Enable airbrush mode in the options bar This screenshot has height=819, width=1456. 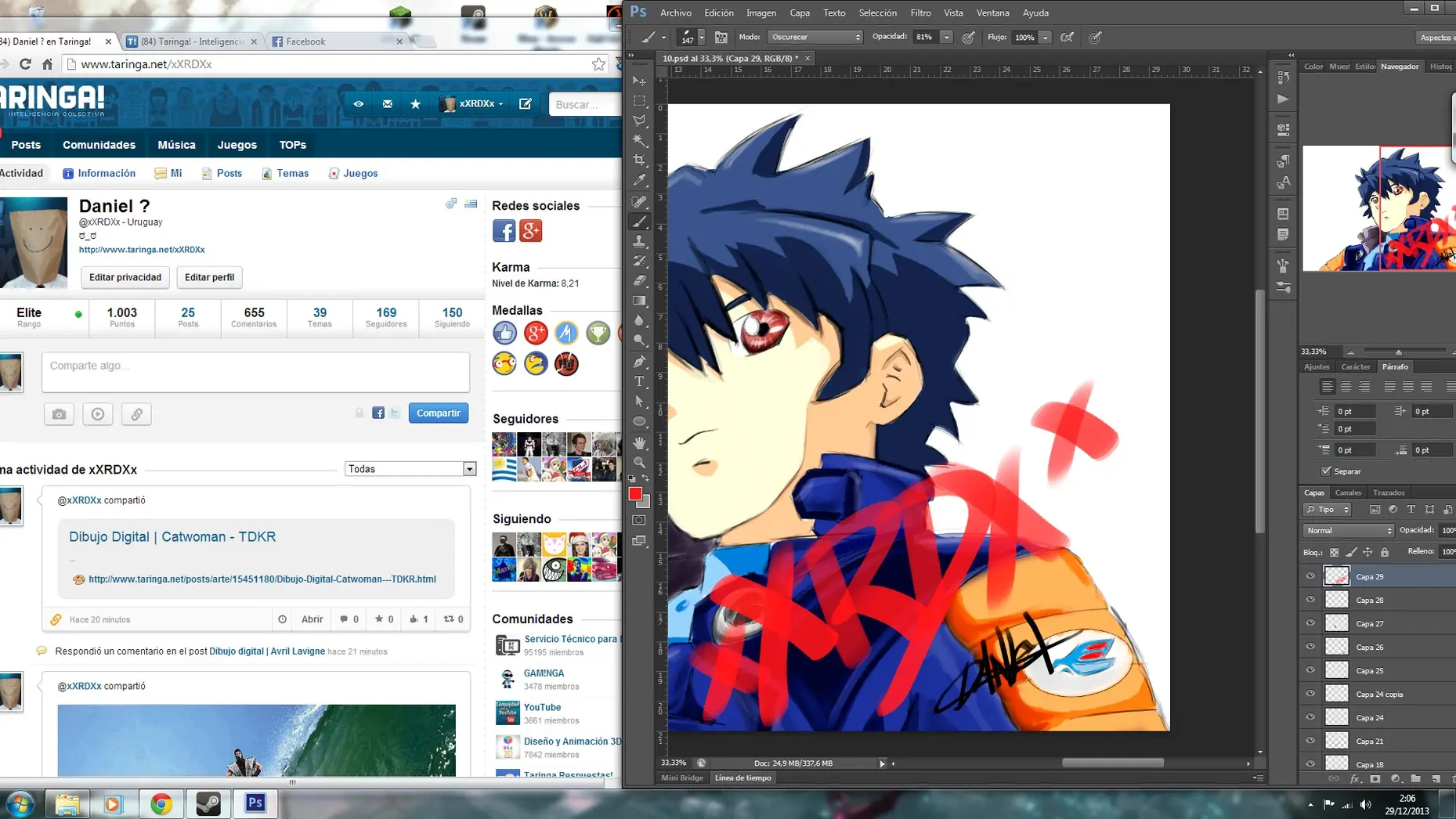point(1067,37)
